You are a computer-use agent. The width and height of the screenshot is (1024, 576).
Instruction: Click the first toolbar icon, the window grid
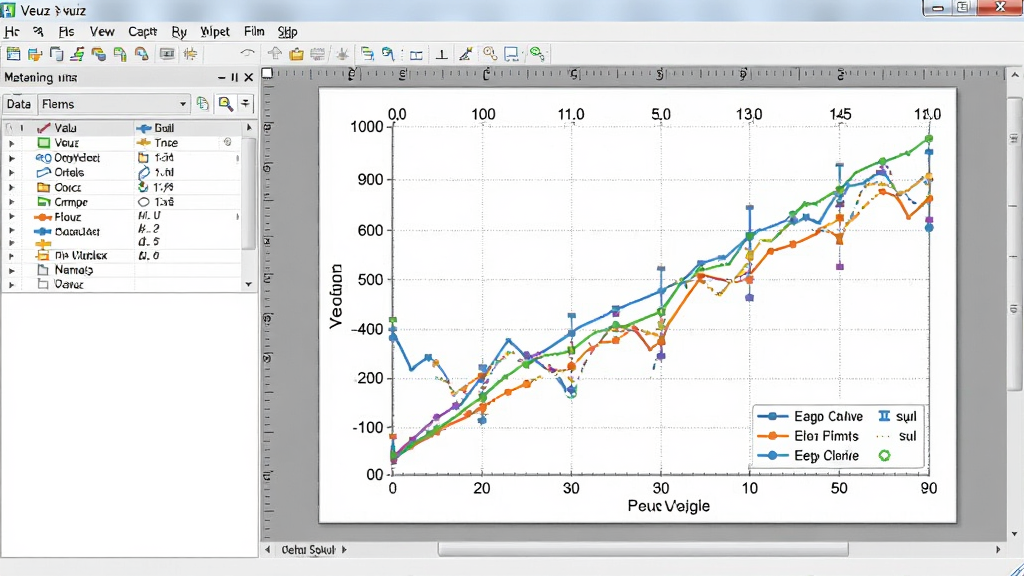(13, 54)
